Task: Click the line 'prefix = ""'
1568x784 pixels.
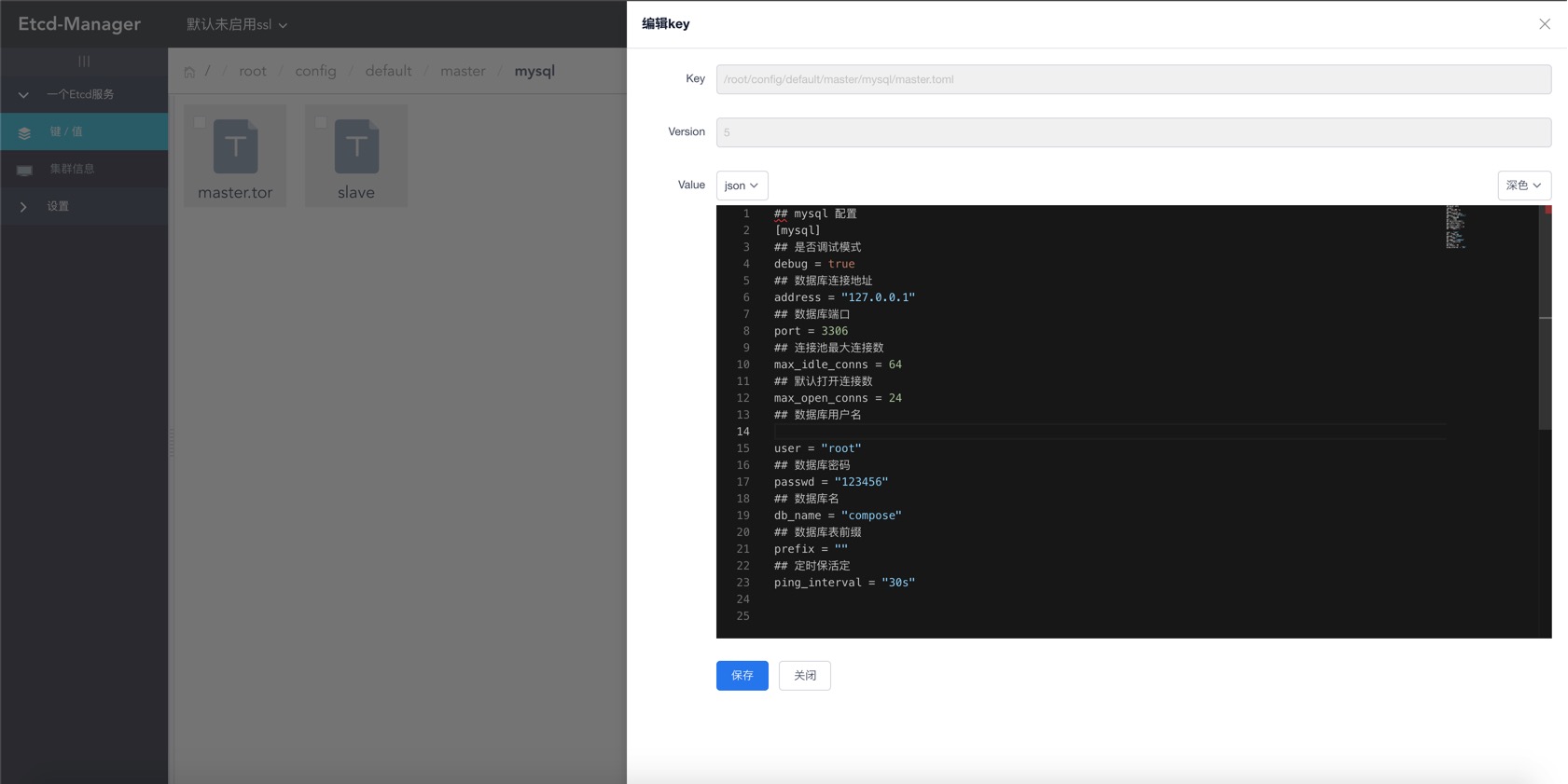Action: 811,549
